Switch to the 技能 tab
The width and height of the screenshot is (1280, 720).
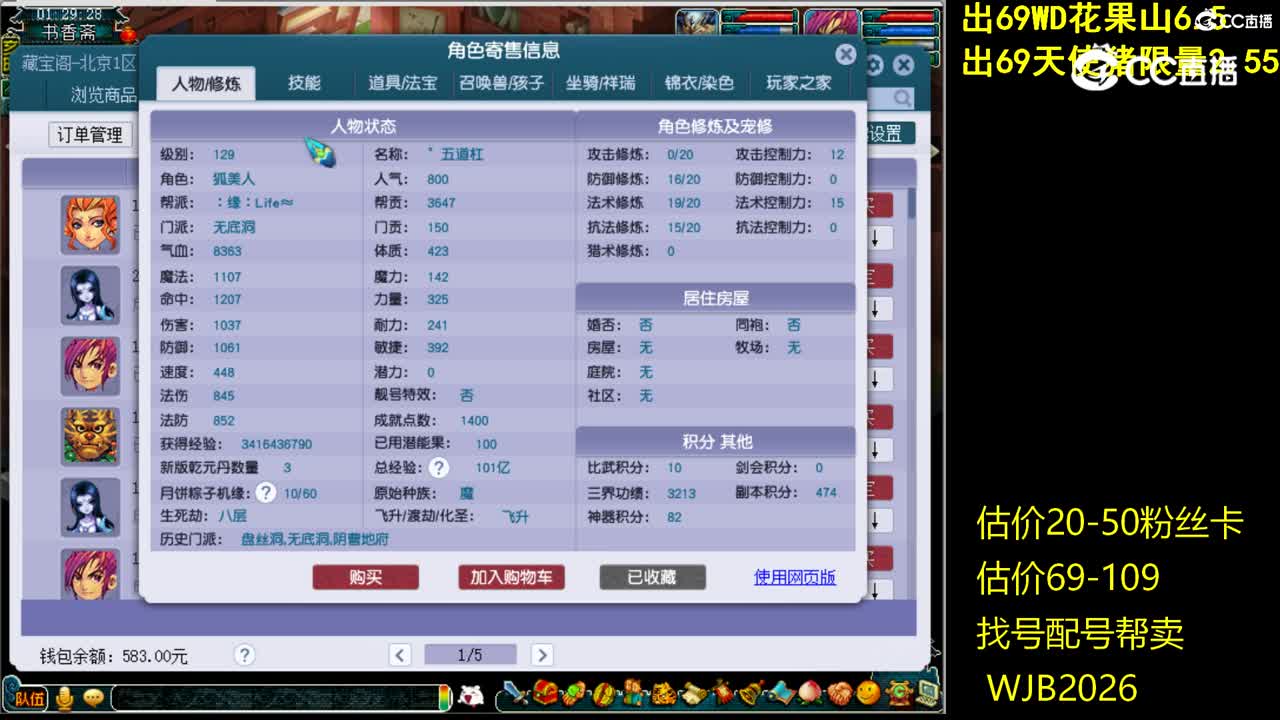click(306, 83)
